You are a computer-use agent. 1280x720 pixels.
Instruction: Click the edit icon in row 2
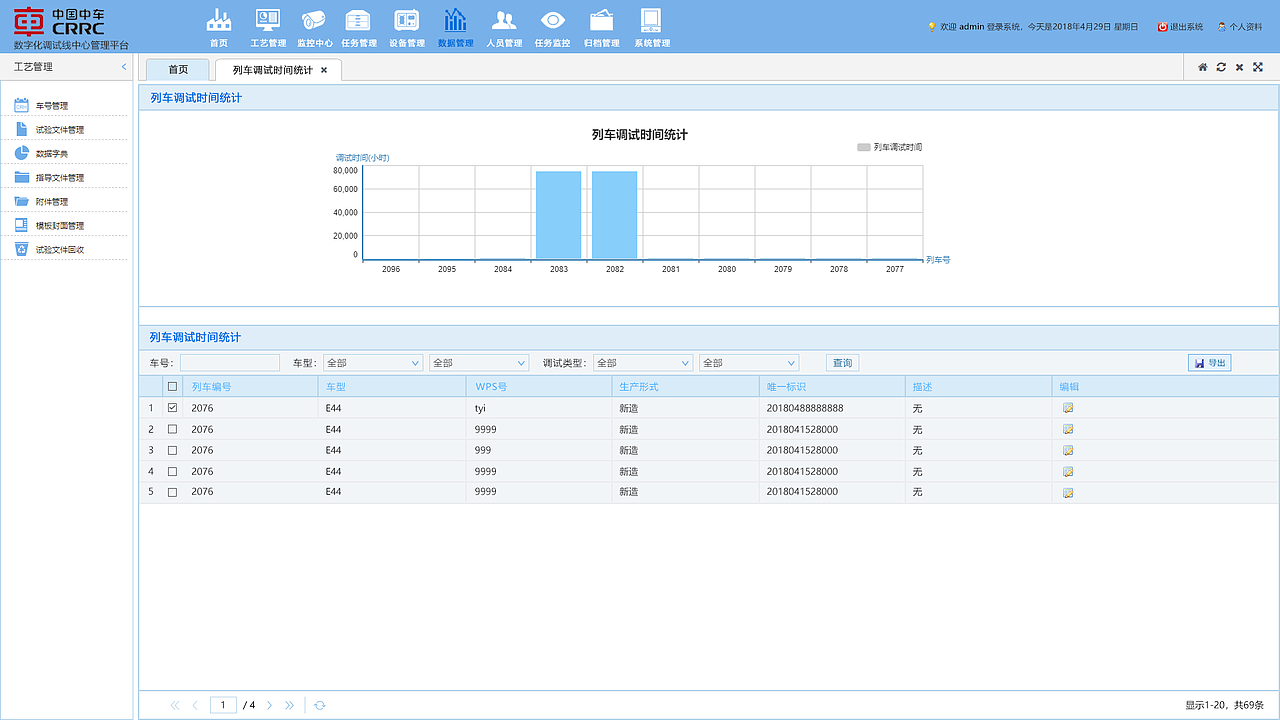[x=1068, y=429]
